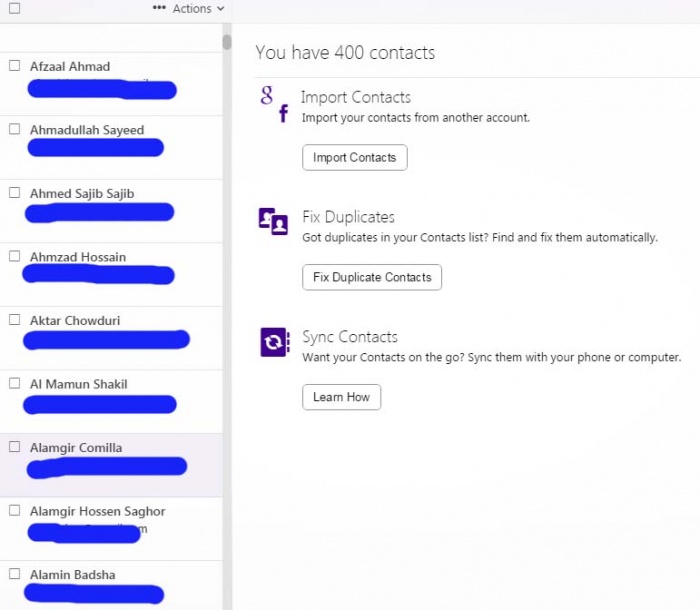This screenshot has width=700, height=610.
Task: Click the Fix Duplicates icon
Action: click(273, 221)
